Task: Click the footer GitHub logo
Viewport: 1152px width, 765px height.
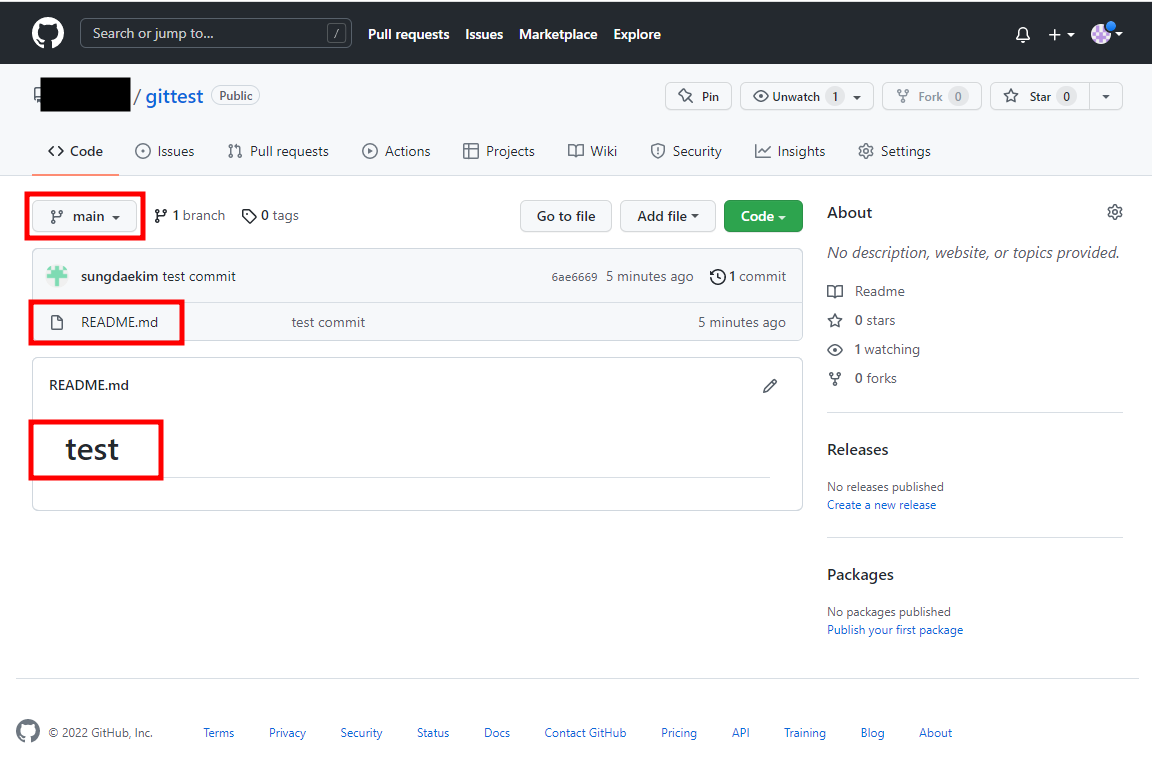Action: 28,731
